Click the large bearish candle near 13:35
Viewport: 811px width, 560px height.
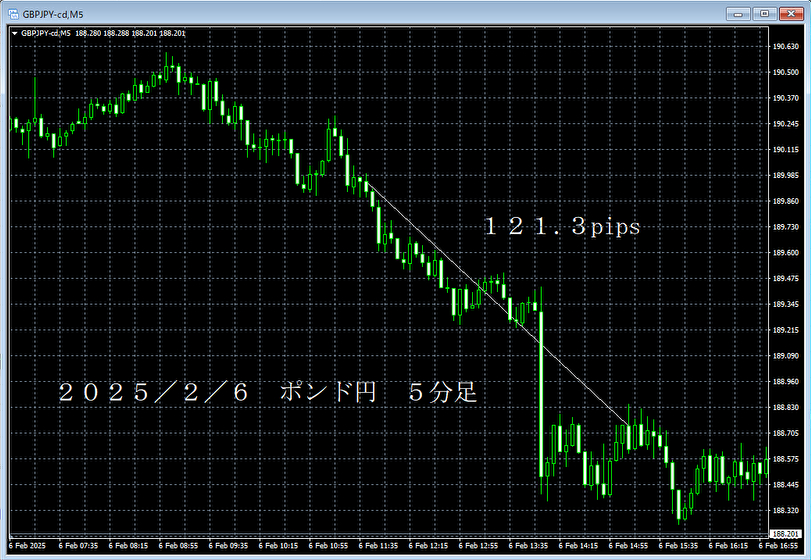542,393
